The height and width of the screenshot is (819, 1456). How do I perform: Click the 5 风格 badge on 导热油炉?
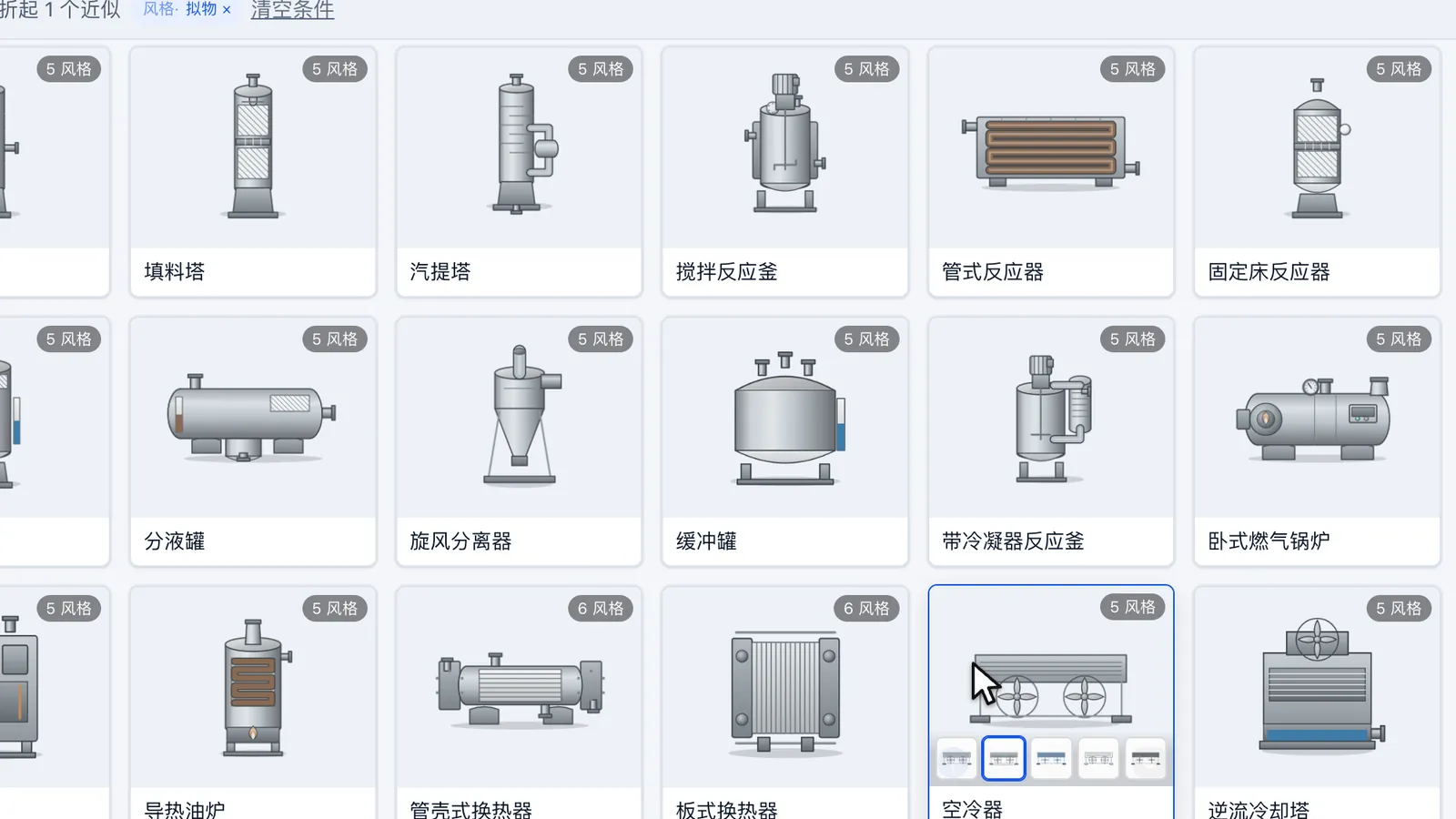click(x=334, y=609)
